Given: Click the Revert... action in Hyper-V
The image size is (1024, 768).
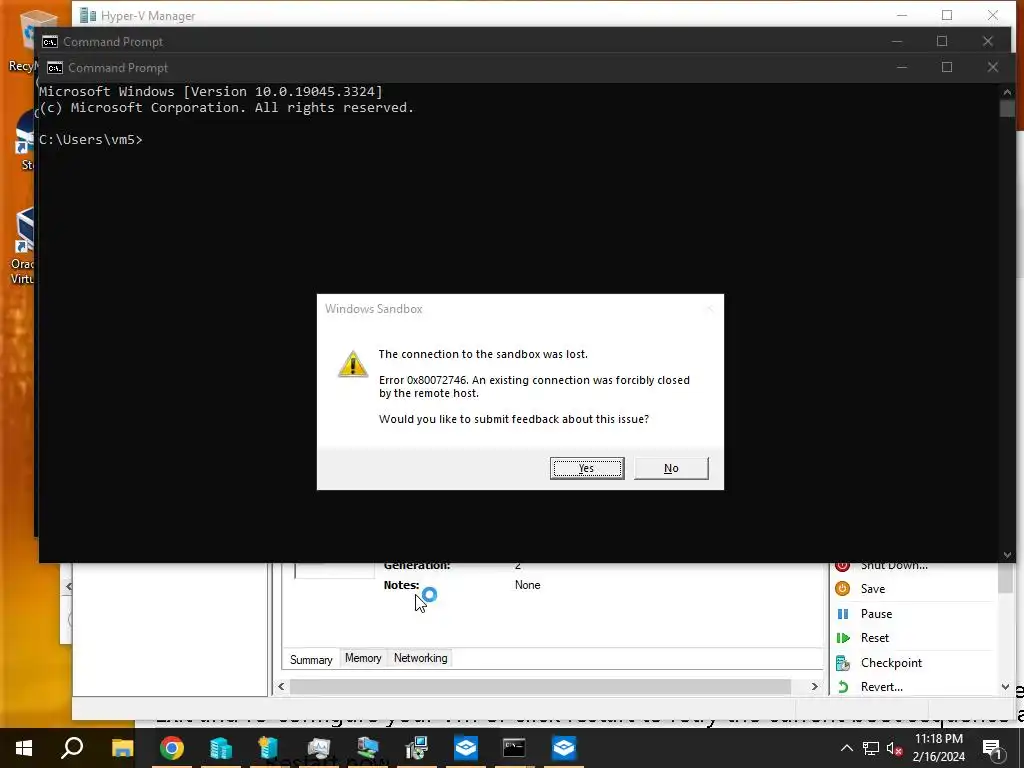Looking at the screenshot, I should click(x=881, y=687).
